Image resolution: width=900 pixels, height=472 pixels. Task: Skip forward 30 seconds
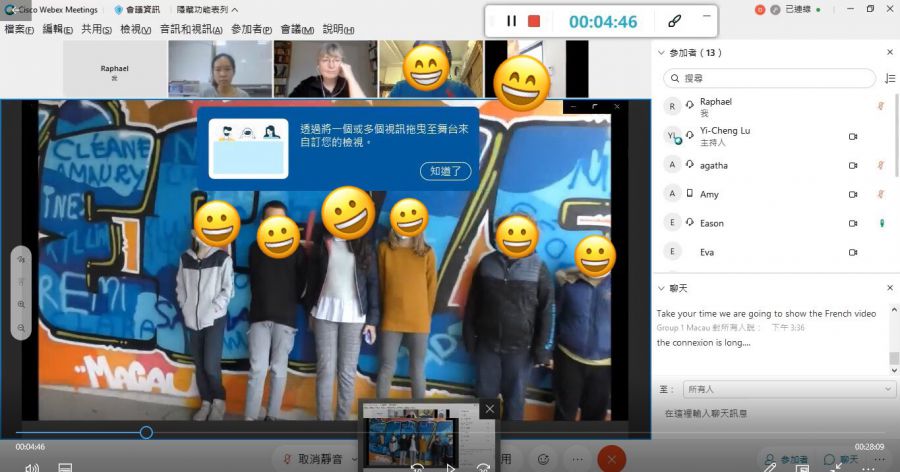pos(484,467)
